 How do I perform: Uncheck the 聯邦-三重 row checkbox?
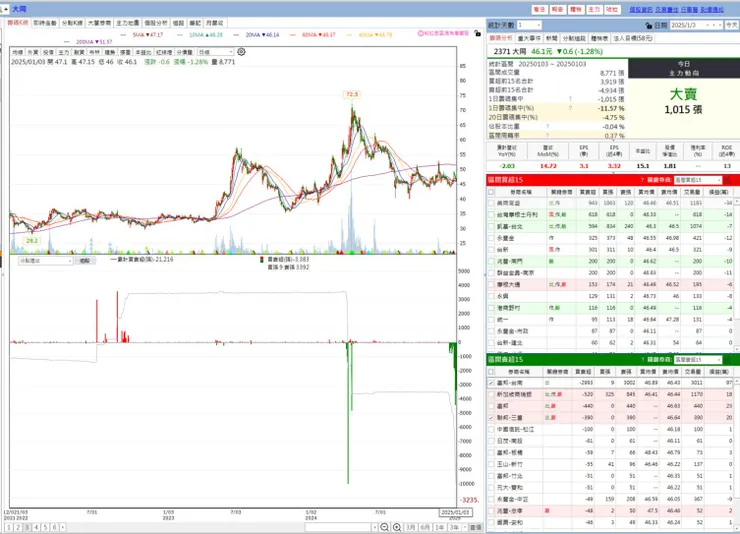491,418
